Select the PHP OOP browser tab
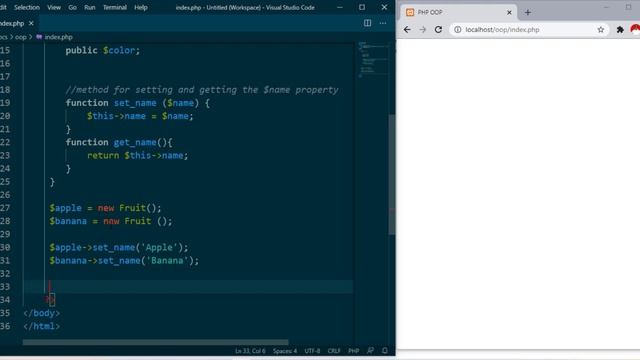 point(458,13)
